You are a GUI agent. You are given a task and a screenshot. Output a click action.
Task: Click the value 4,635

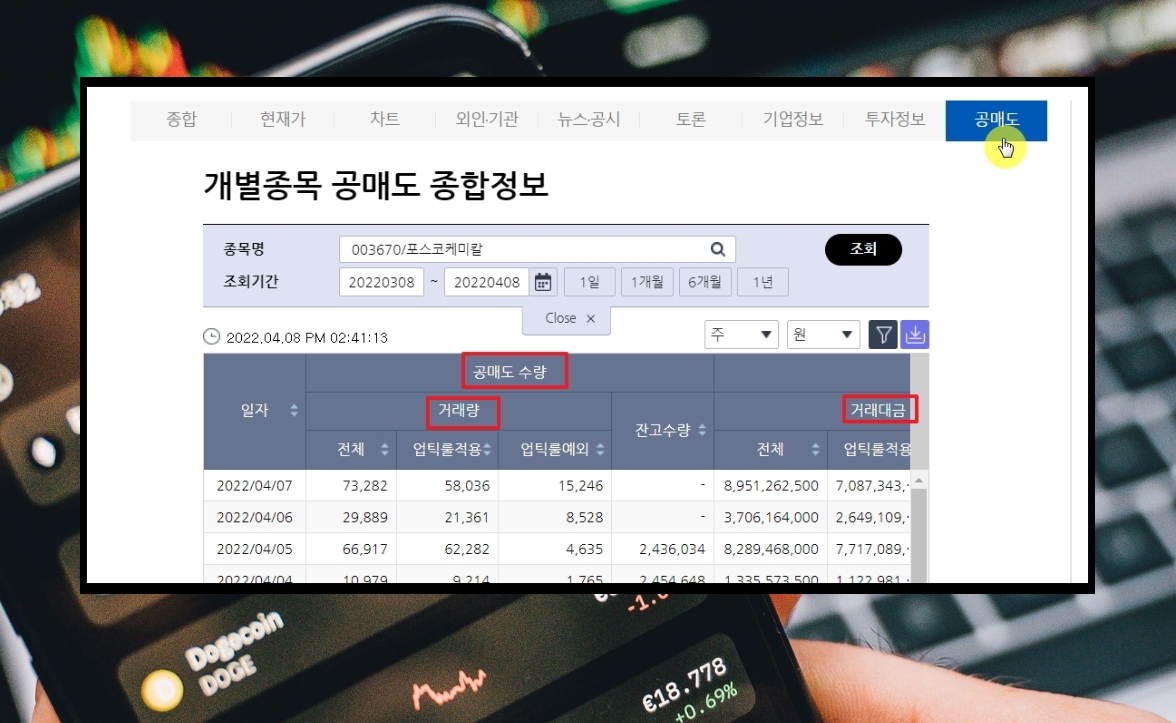click(x=584, y=549)
